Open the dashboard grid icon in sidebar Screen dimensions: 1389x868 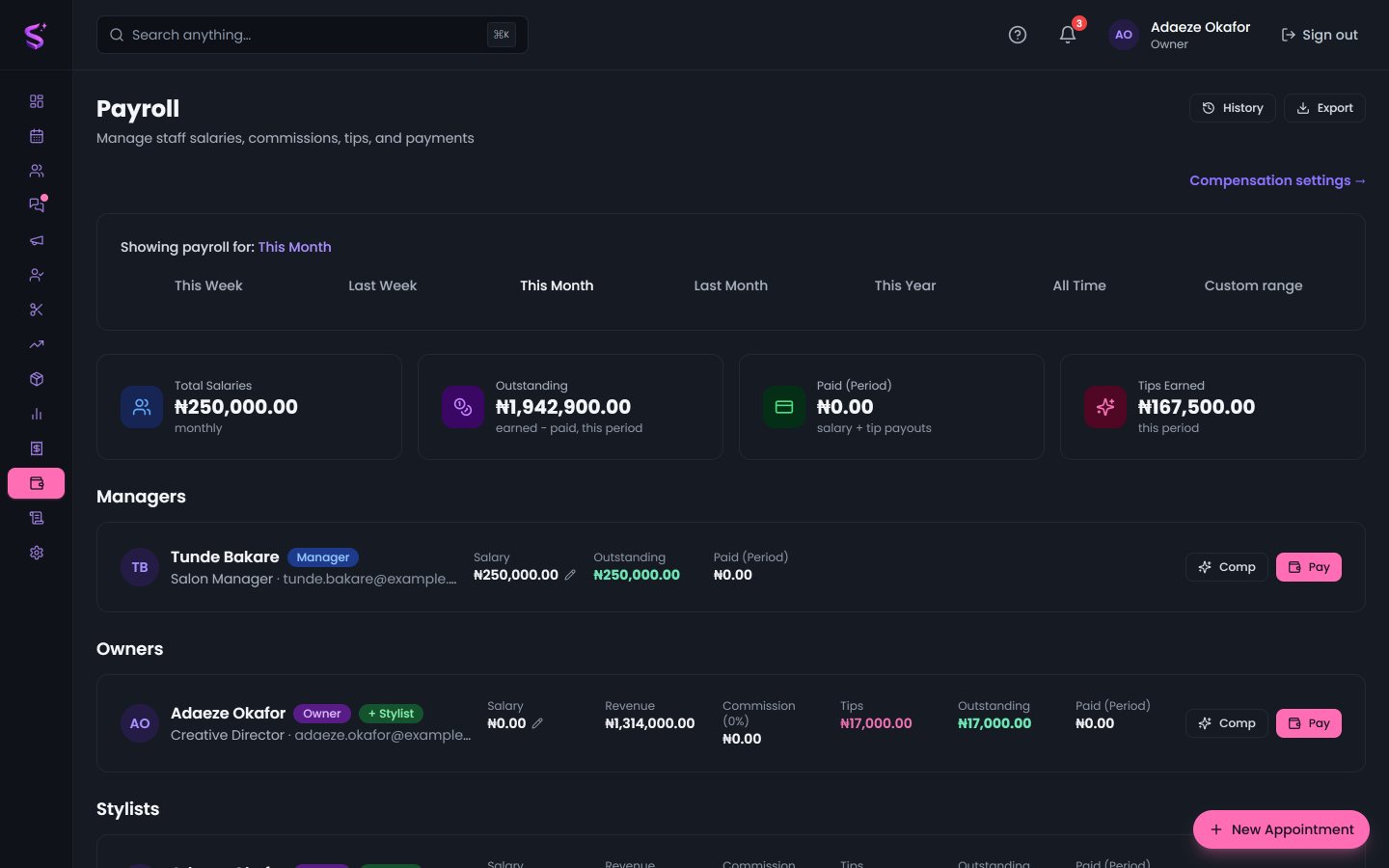37,101
